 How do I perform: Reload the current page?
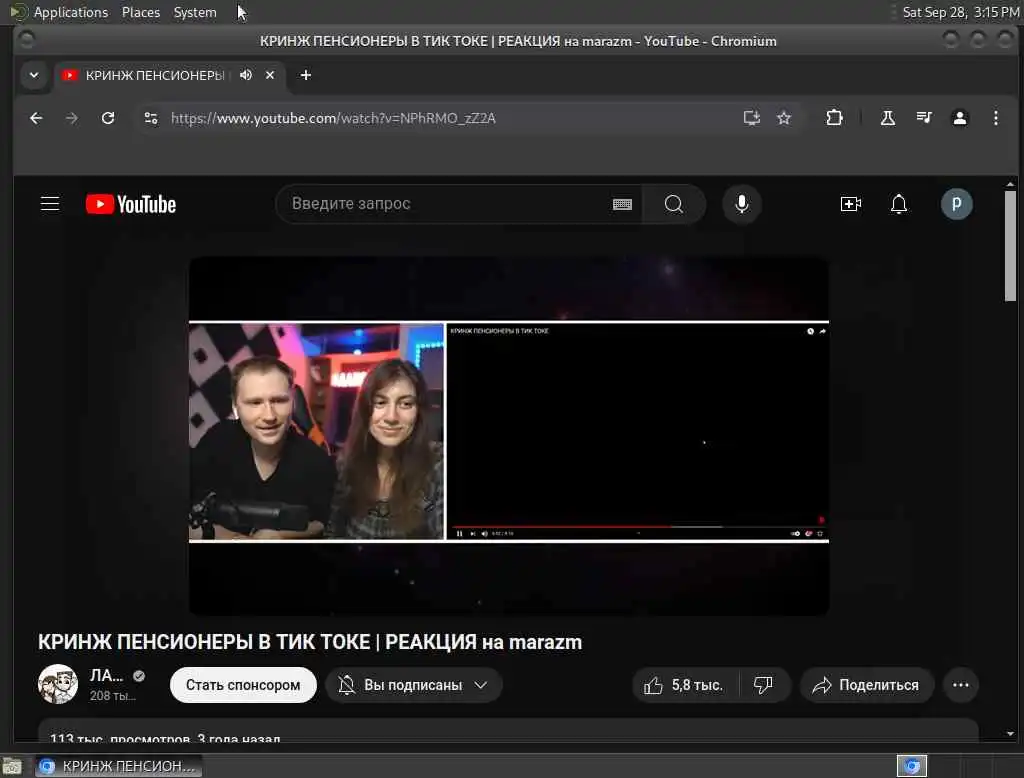tap(108, 118)
